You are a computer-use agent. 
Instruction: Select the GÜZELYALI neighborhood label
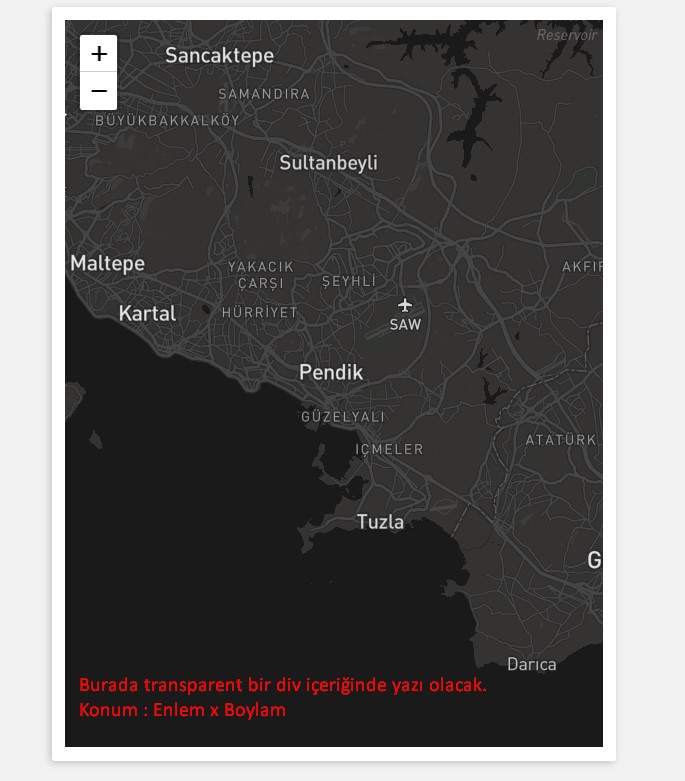tap(343, 416)
